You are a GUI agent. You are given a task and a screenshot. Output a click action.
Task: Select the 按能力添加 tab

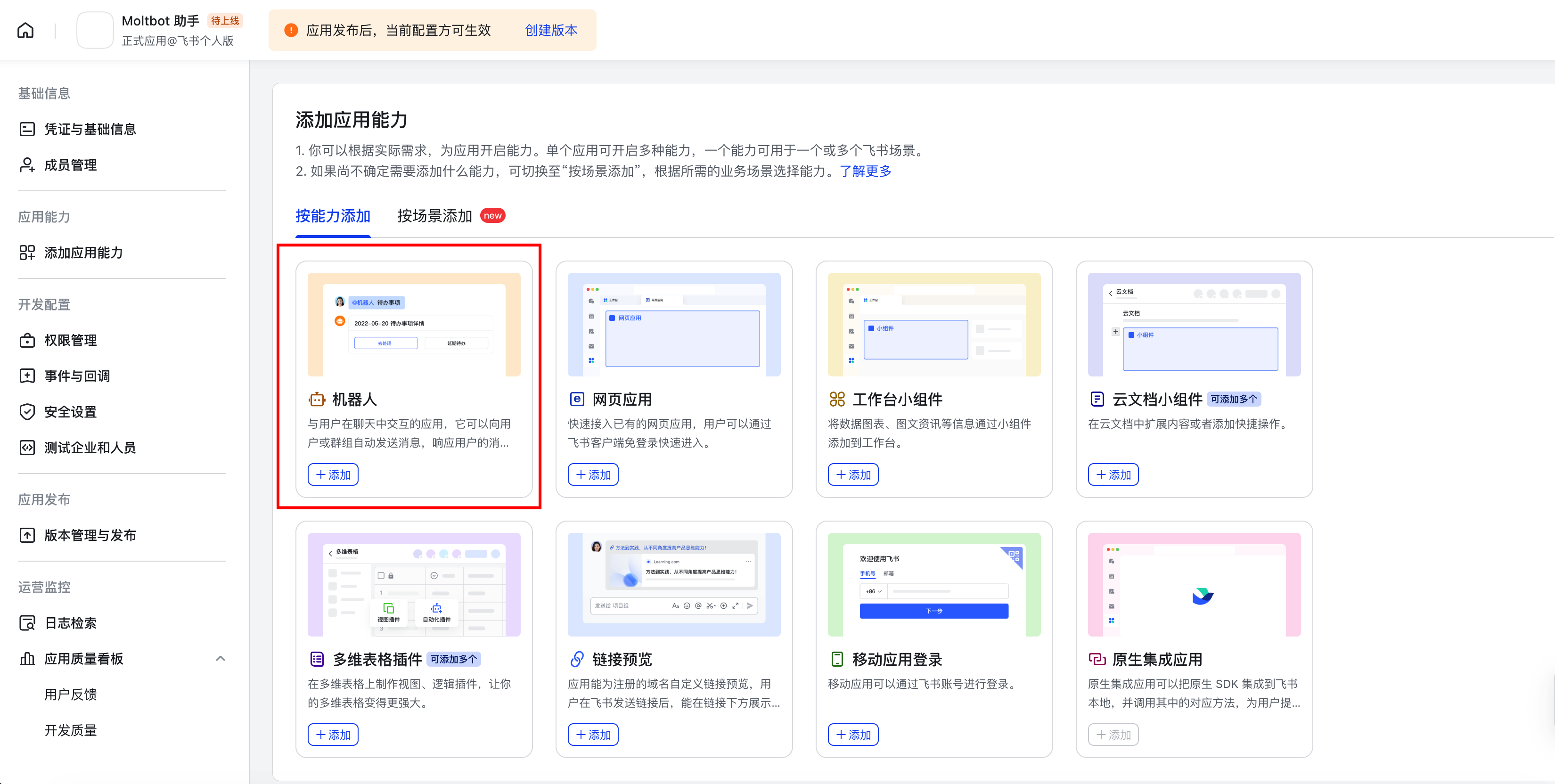[333, 215]
